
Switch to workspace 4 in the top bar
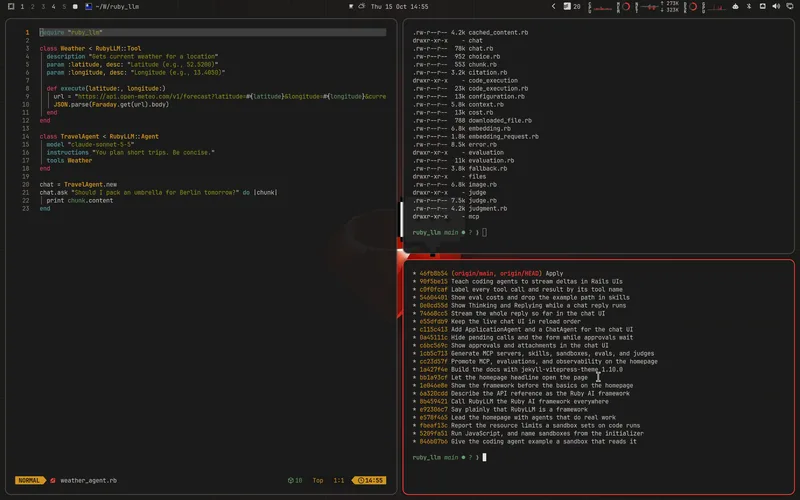[54, 7]
